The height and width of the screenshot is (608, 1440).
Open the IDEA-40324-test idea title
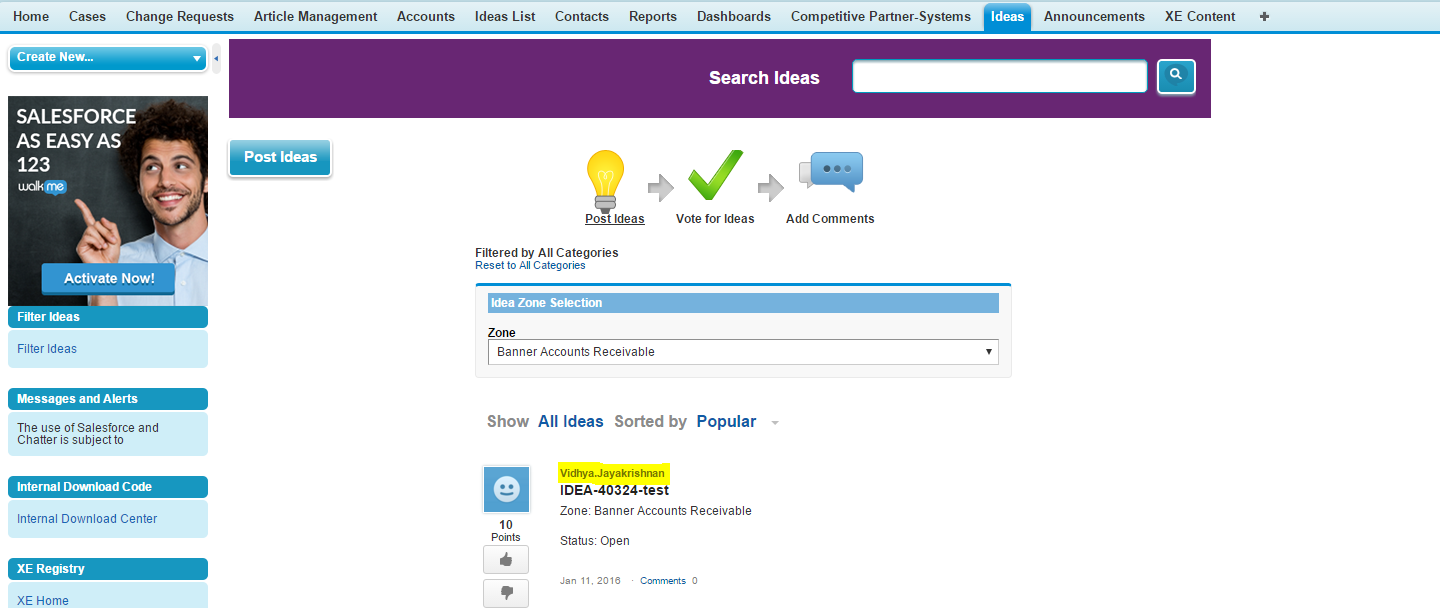[x=614, y=490]
